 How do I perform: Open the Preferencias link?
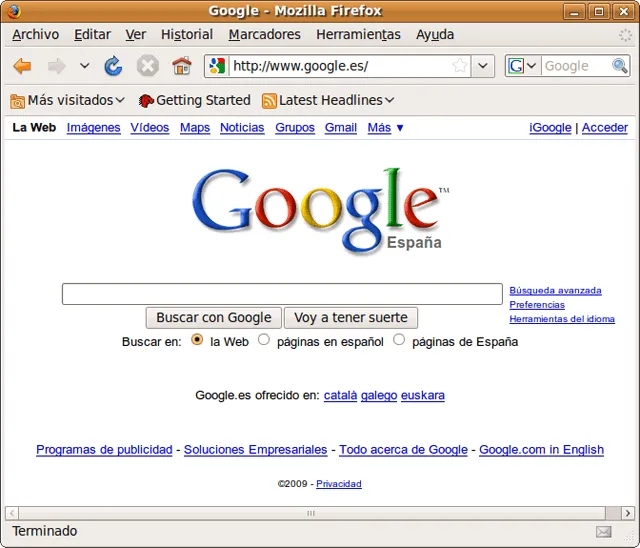537,305
